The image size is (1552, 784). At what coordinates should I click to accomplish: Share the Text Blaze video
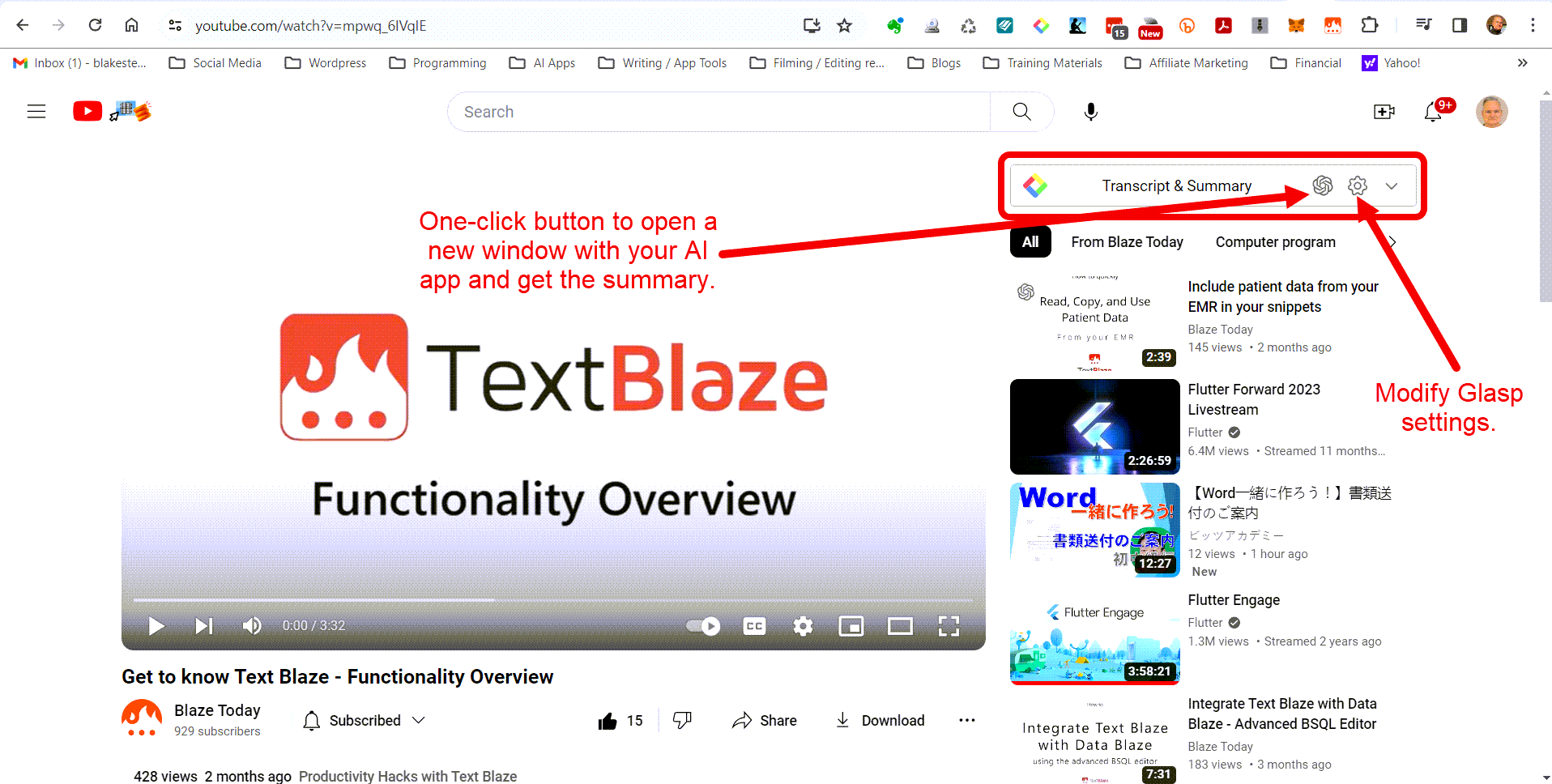click(763, 720)
